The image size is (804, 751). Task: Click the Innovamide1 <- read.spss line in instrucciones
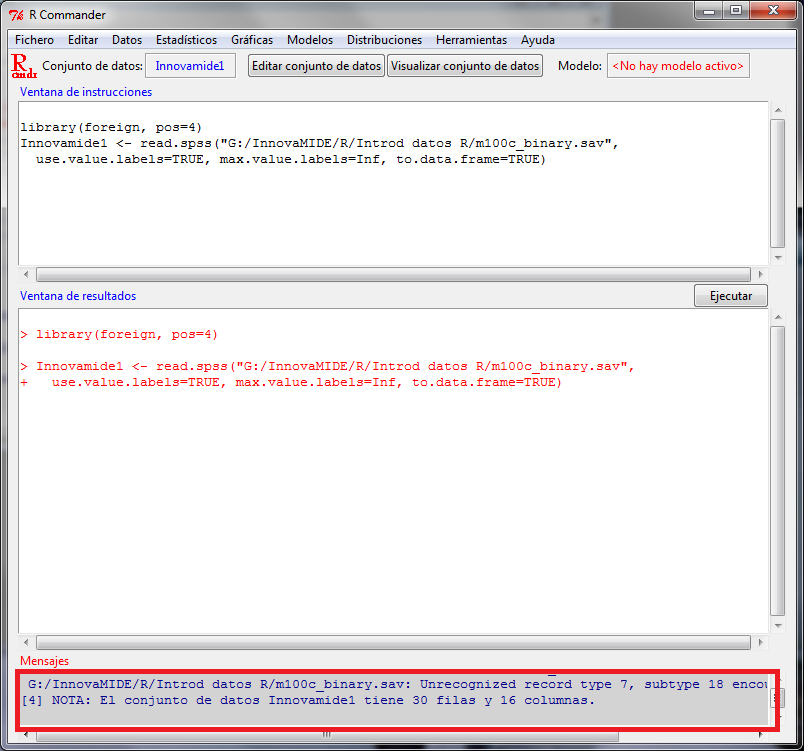tap(319, 143)
